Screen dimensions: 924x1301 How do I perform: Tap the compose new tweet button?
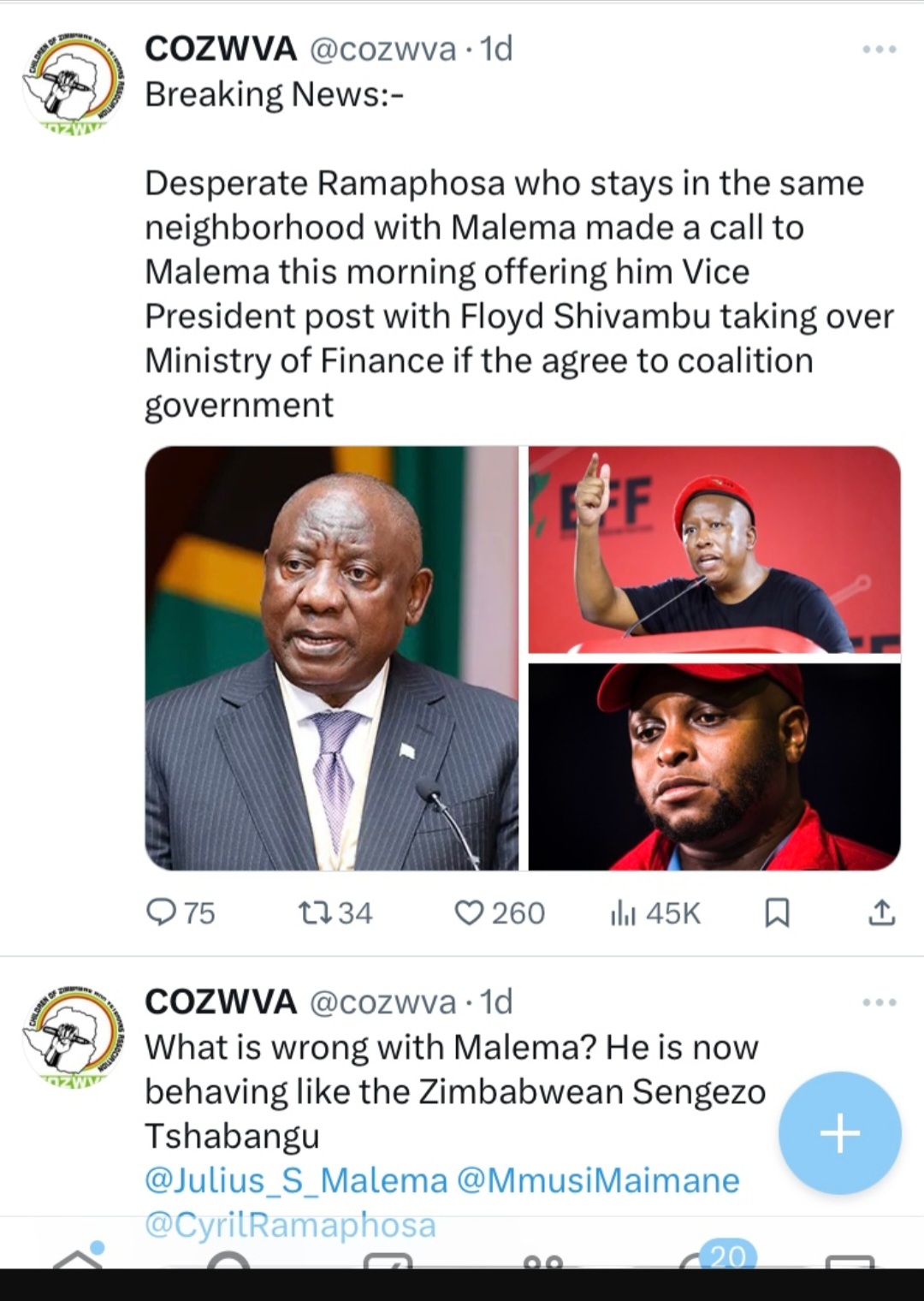coord(839,1132)
